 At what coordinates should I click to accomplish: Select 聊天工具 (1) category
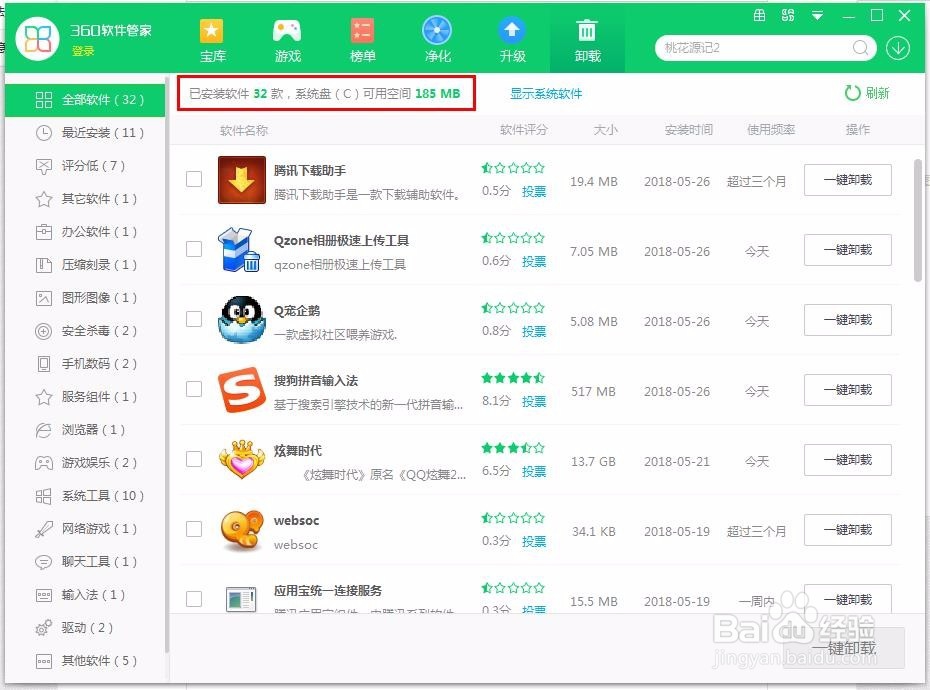[85, 562]
